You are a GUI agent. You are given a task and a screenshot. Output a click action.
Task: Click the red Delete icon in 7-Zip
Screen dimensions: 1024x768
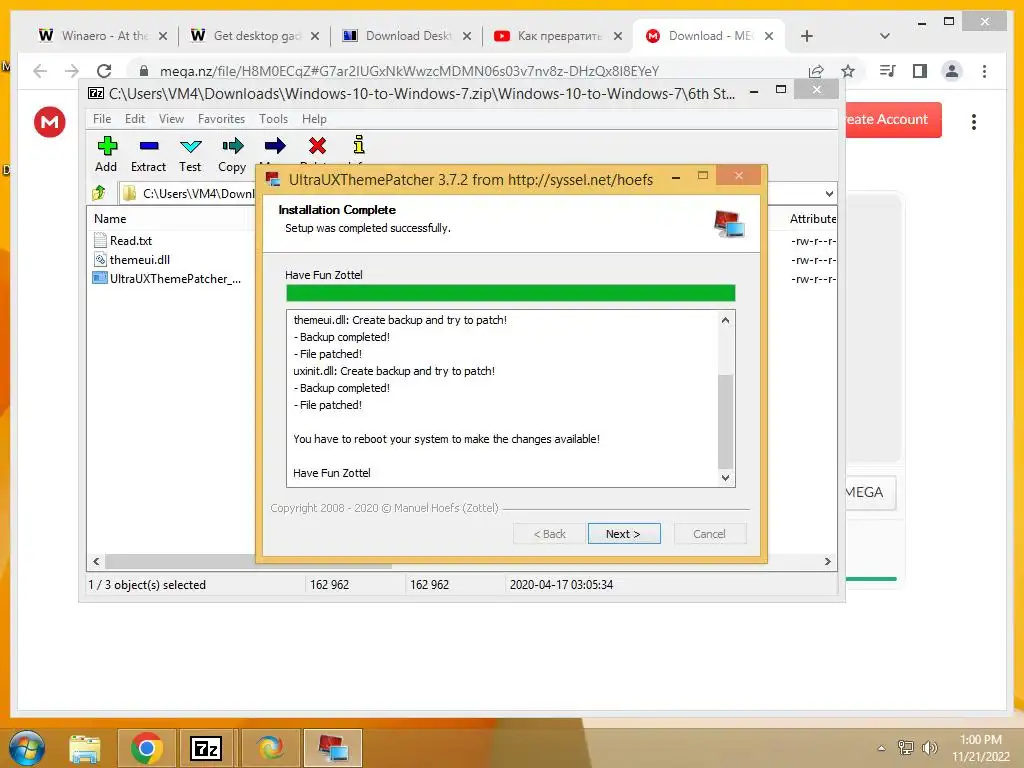click(317, 146)
